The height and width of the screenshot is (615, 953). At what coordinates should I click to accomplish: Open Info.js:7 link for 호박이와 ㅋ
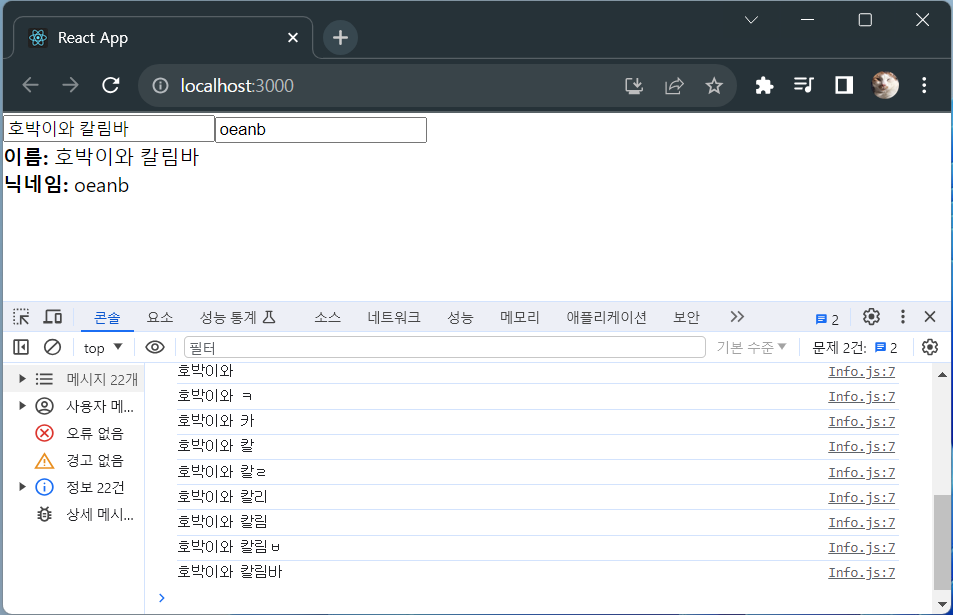(861, 397)
